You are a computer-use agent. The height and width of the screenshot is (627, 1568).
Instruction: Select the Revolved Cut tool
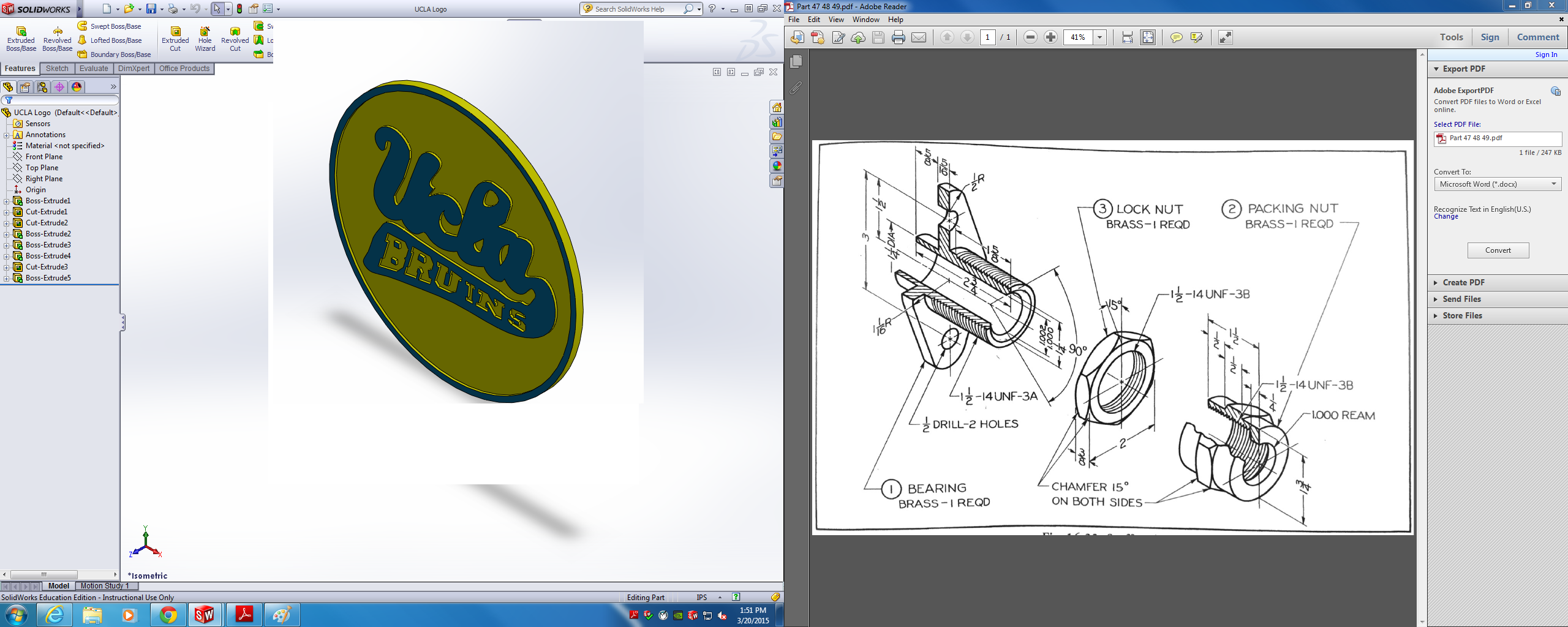pos(235,39)
